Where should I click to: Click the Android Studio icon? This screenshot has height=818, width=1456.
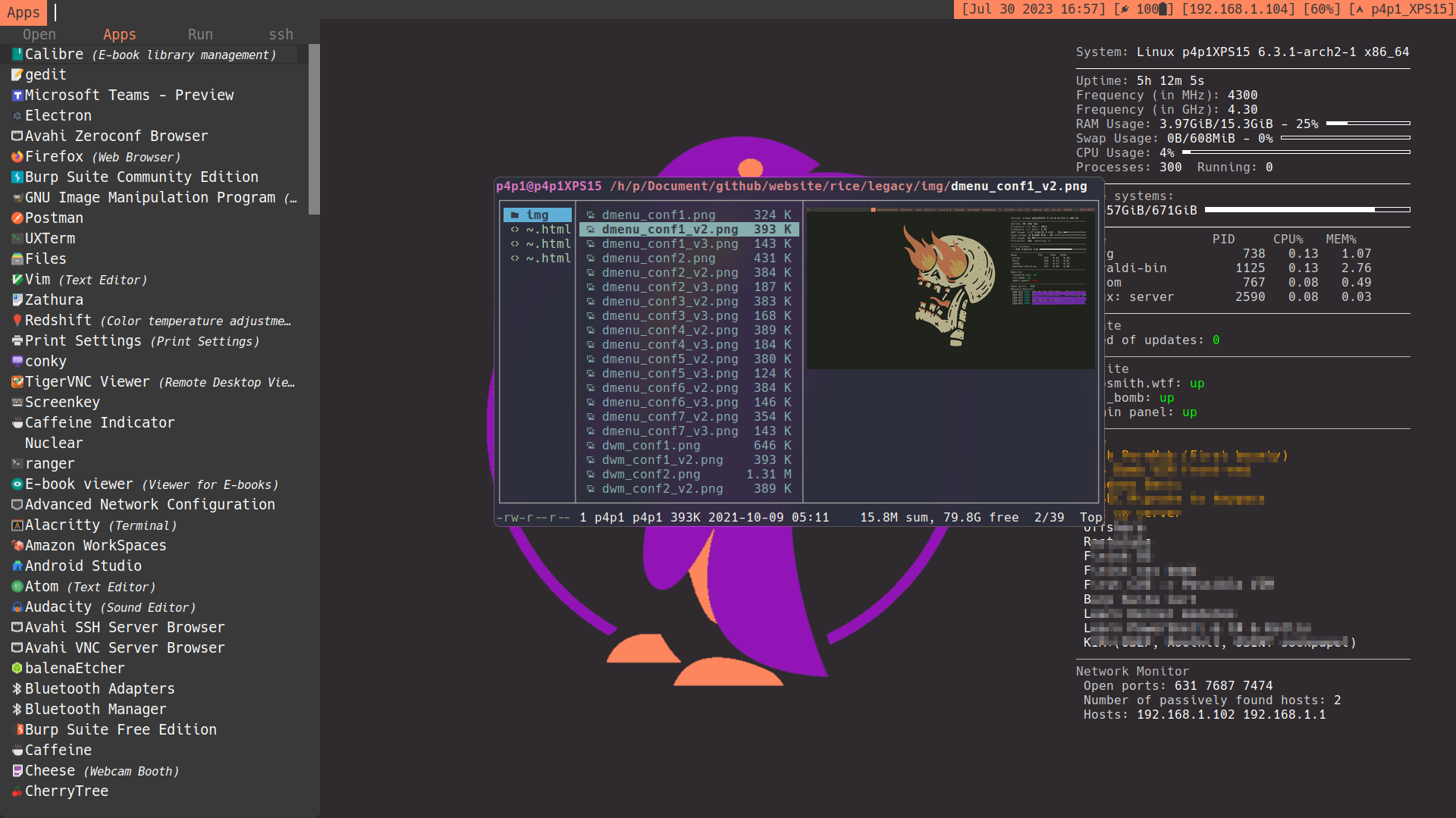click(17, 566)
